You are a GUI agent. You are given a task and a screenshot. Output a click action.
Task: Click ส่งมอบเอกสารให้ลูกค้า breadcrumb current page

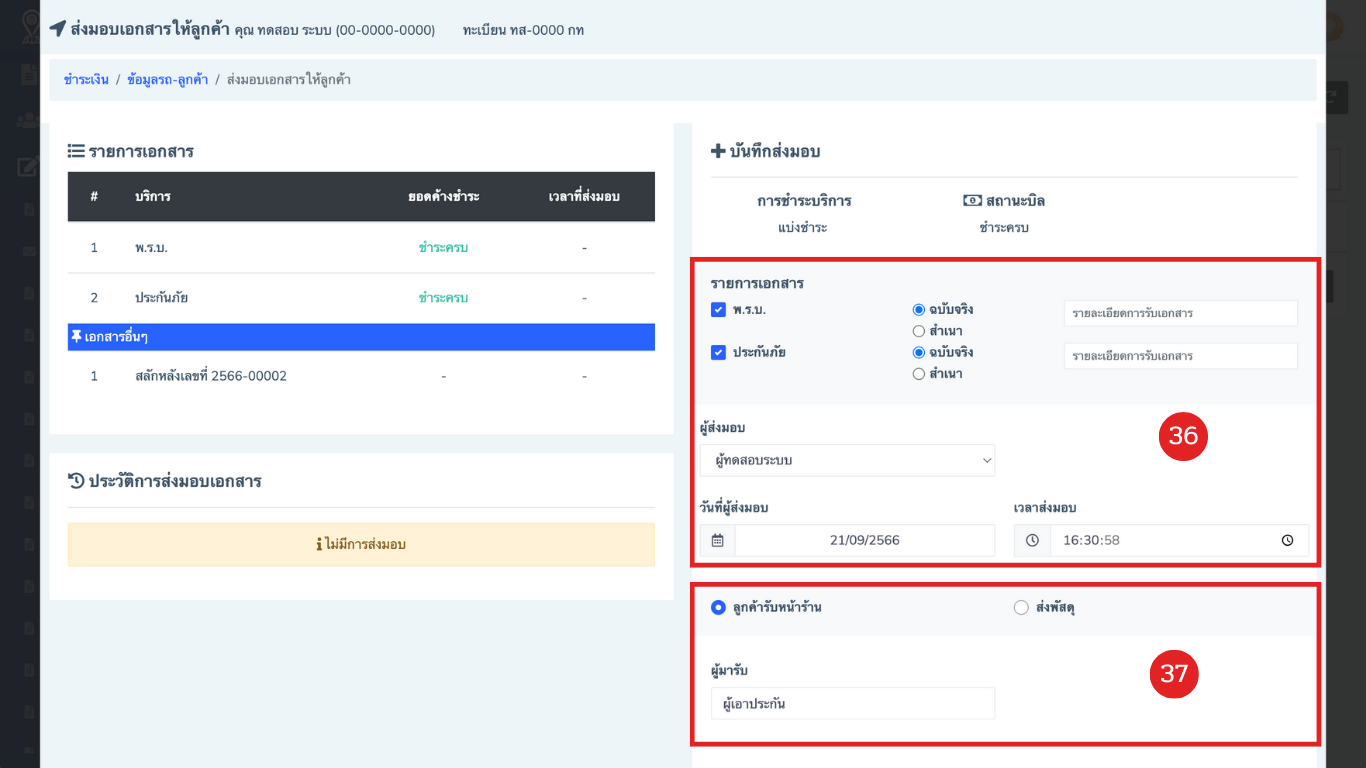tap(289, 79)
